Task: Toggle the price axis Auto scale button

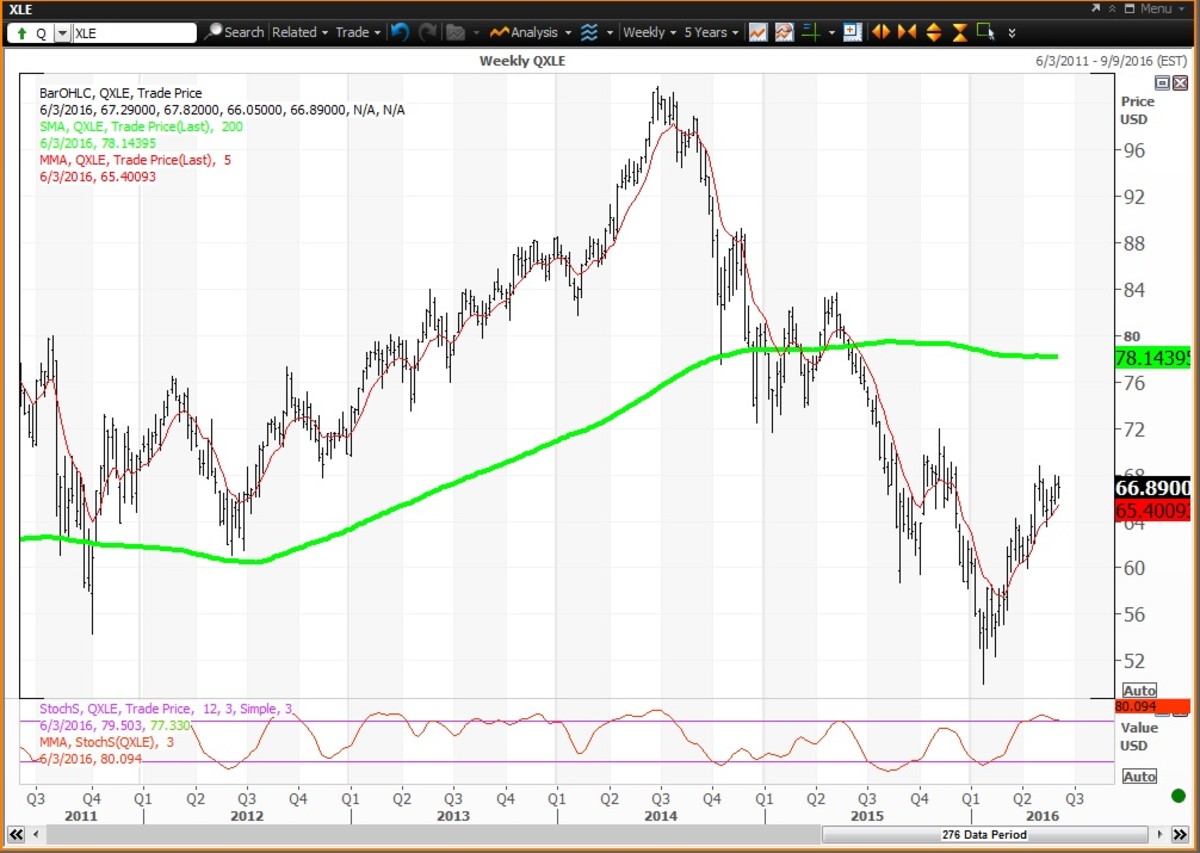Action: (x=1139, y=691)
